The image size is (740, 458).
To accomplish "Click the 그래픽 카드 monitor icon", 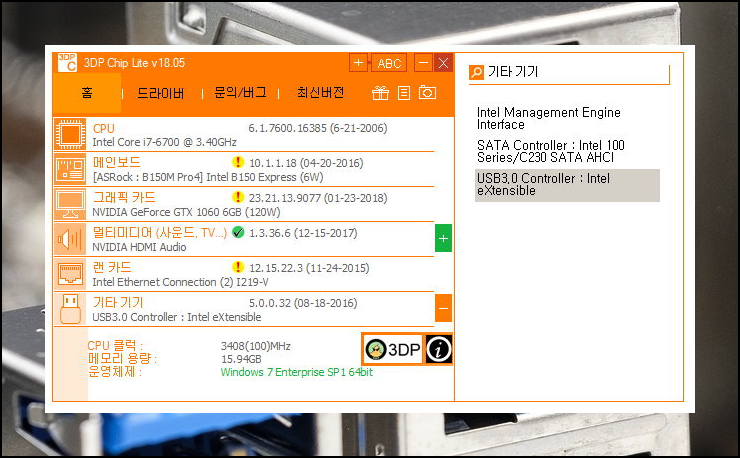I will click(70, 204).
